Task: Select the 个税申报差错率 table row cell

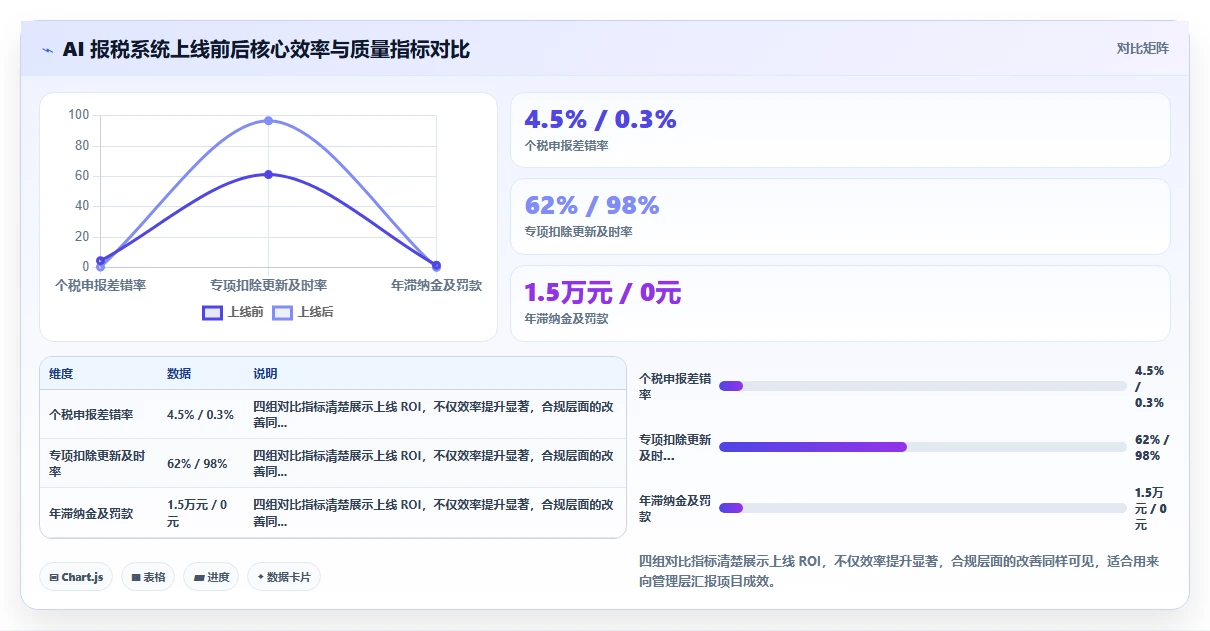Action: (x=99, y=414)
